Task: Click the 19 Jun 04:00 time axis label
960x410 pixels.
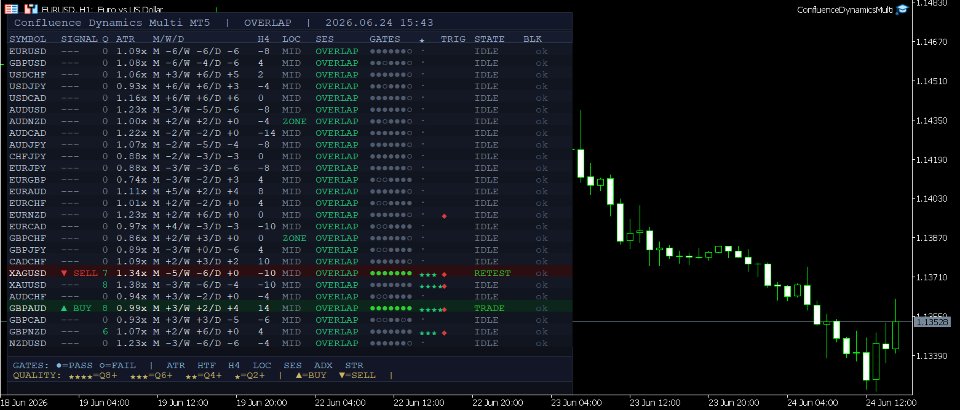Action: click(x=104, y=403)
